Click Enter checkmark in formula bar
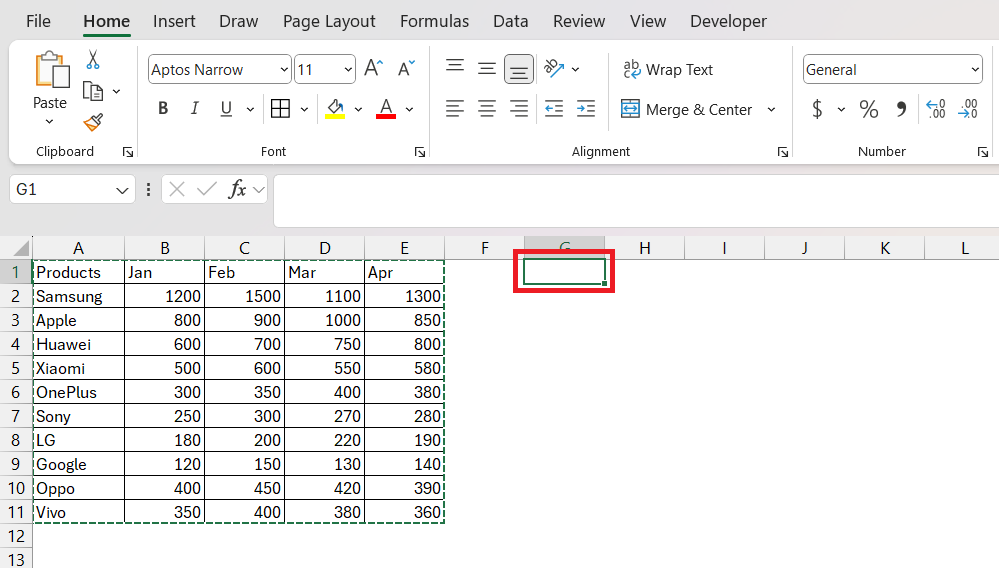The height and width of the screenshot is (568, 999). pyautogui.click(x=206, y=189)
